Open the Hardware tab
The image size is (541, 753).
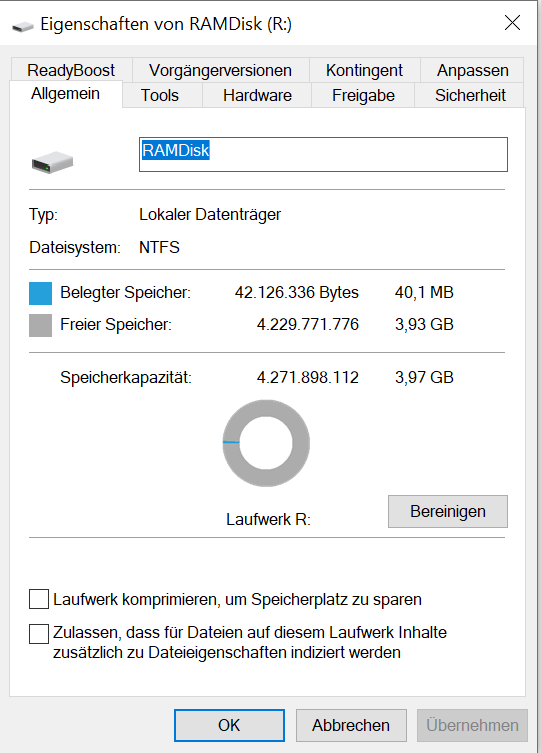(257, 95)
